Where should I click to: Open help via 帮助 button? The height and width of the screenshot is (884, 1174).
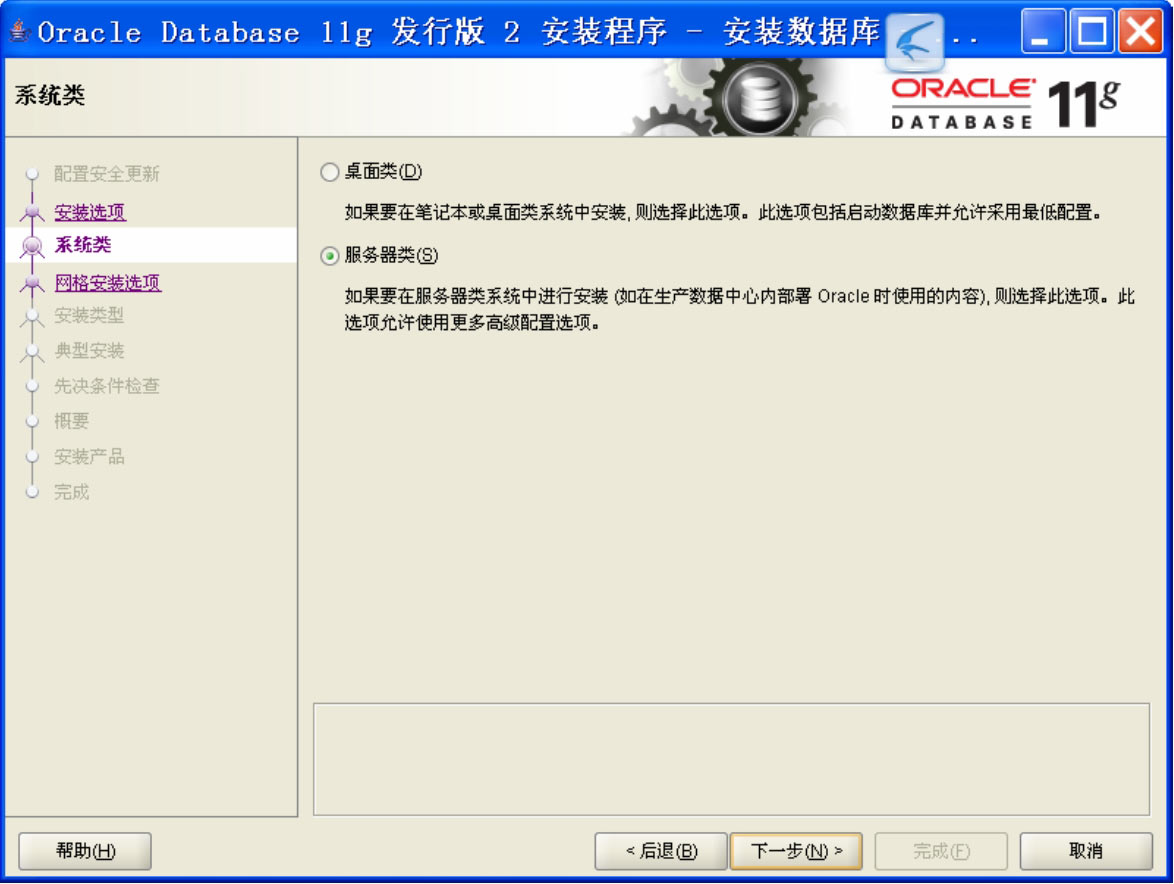tap(85, 851)
